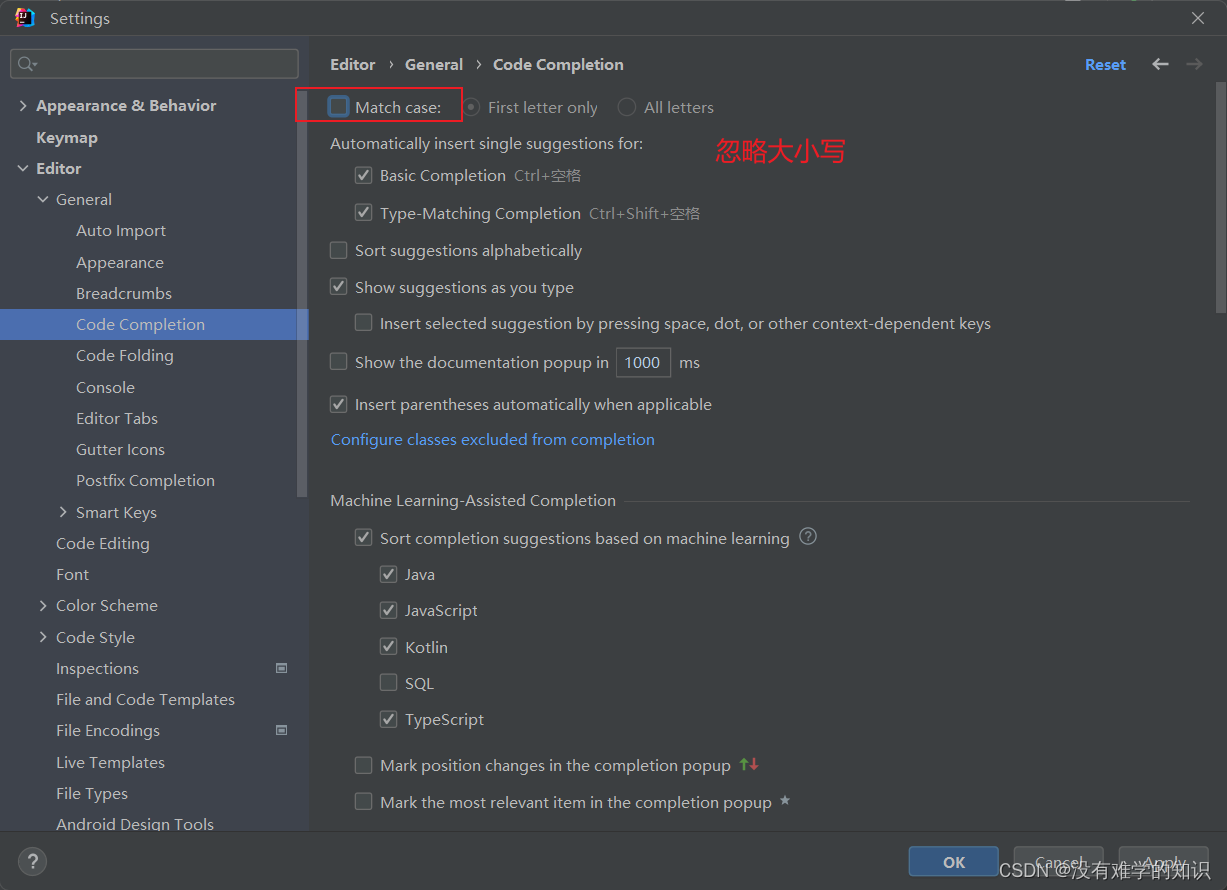The height and width of the screenshot is (890, 1227).
Task: Enable Mark position changes checkbox
Action: (x=364, y=765)
